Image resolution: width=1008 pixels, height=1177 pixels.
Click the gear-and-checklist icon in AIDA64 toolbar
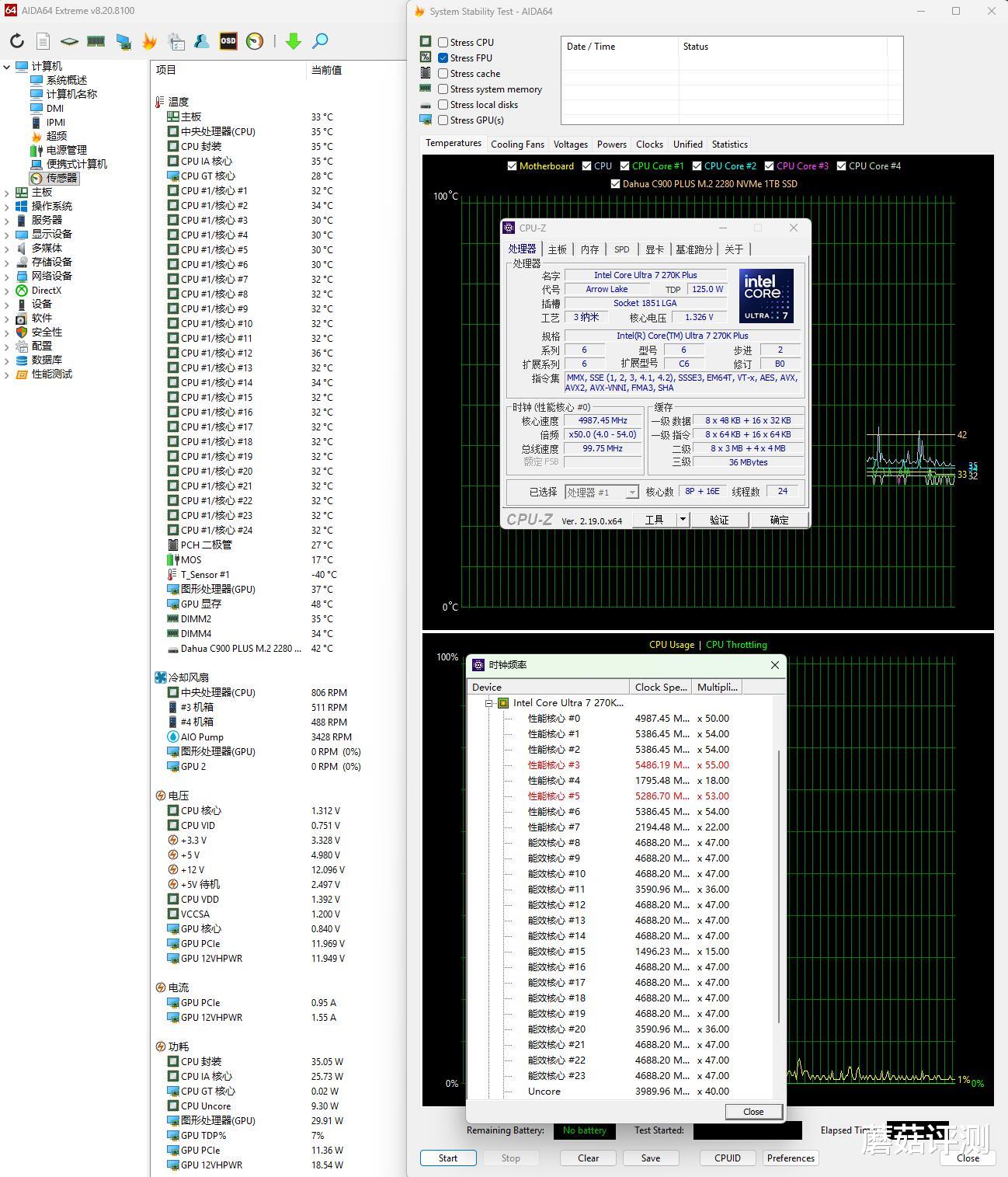tap(176, 41)
